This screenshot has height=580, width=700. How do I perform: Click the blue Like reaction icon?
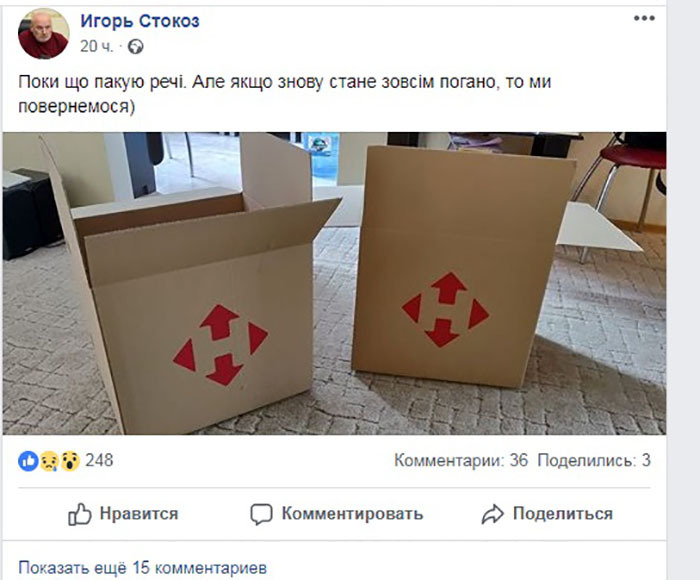pyautogui.click(x=28, y=461)
